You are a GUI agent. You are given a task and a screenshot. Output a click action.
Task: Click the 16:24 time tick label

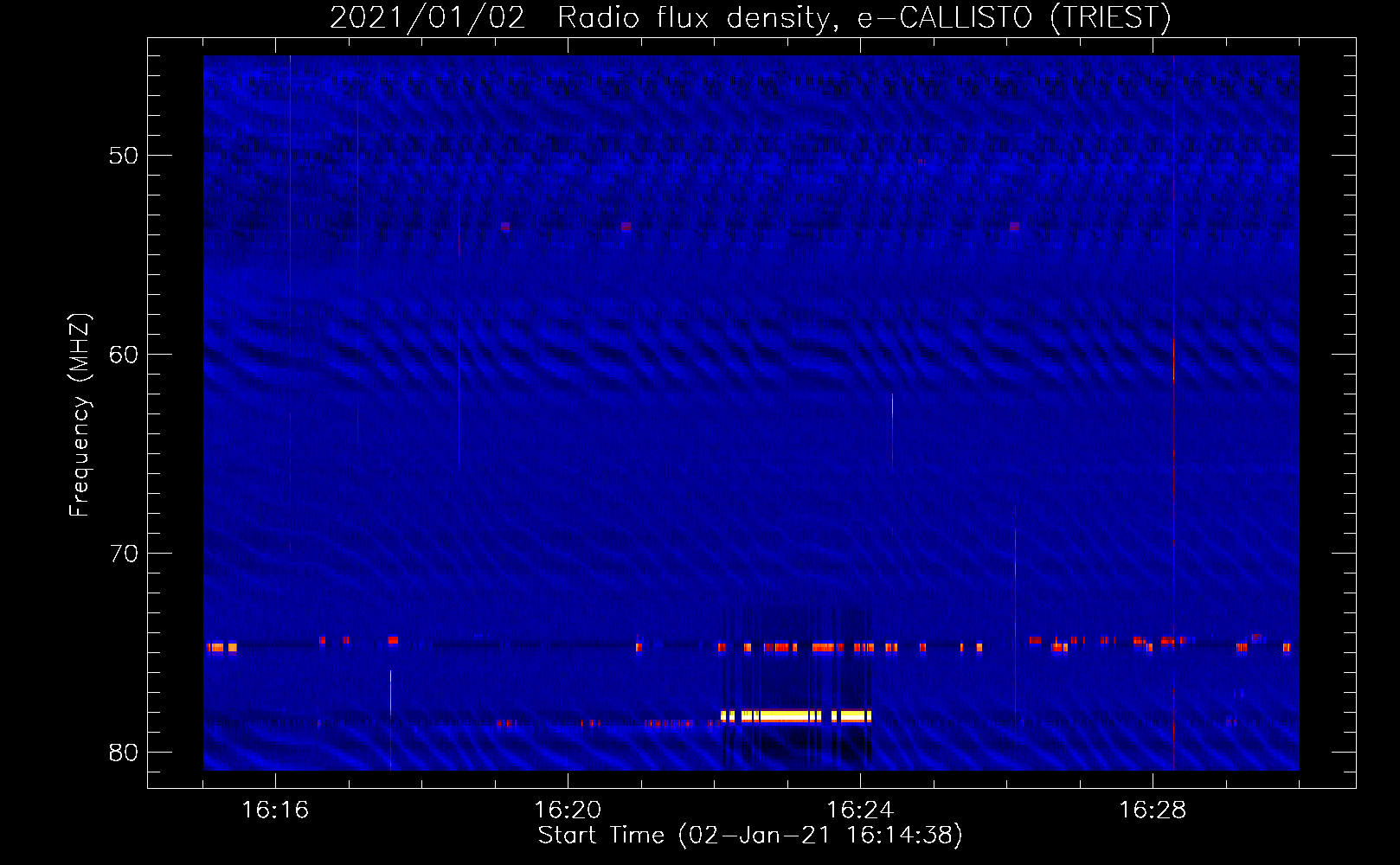pos(860,810)
